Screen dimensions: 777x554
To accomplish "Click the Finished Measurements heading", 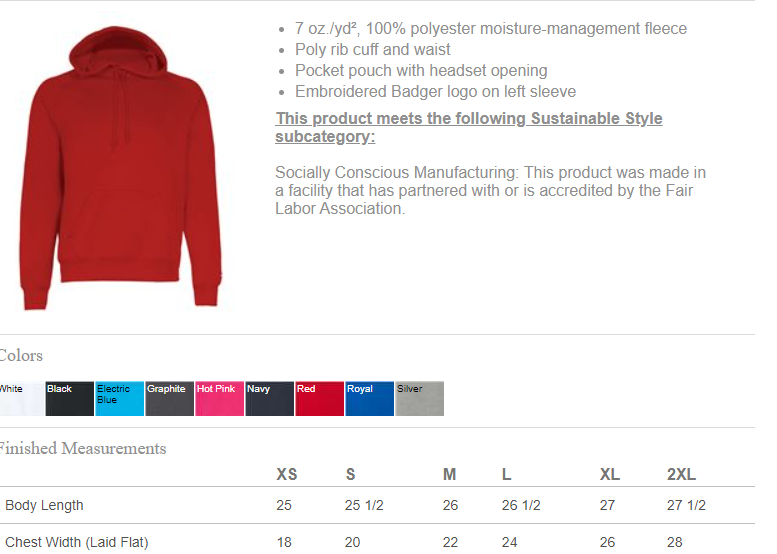I will click(82, 448).
